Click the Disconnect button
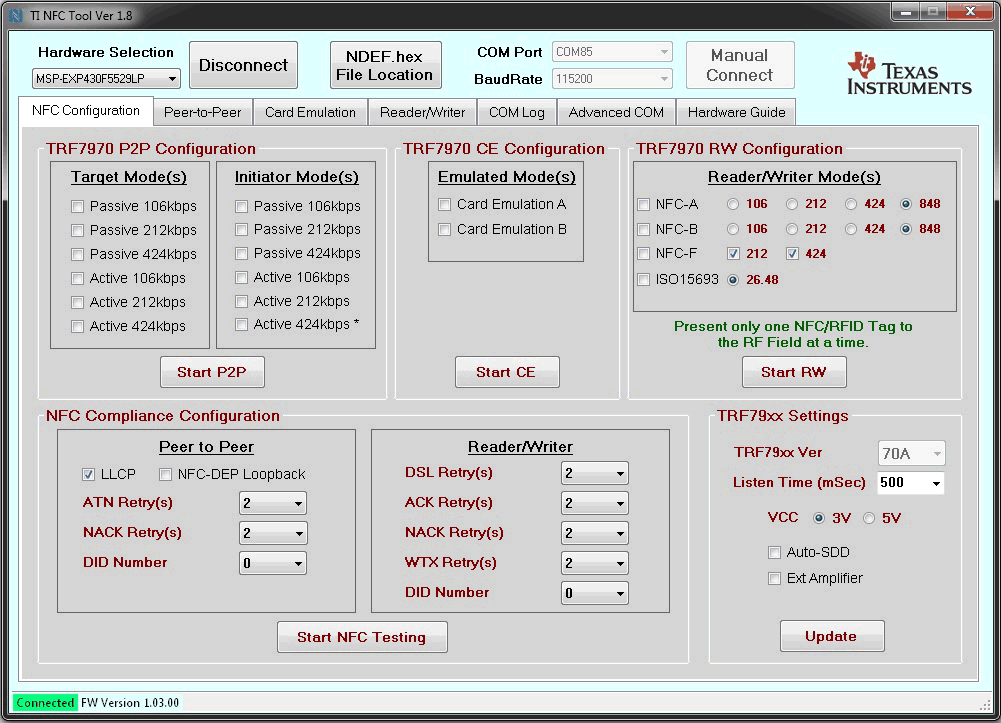1001x723 pixels. pyautogui.click(x=243, y=64)
